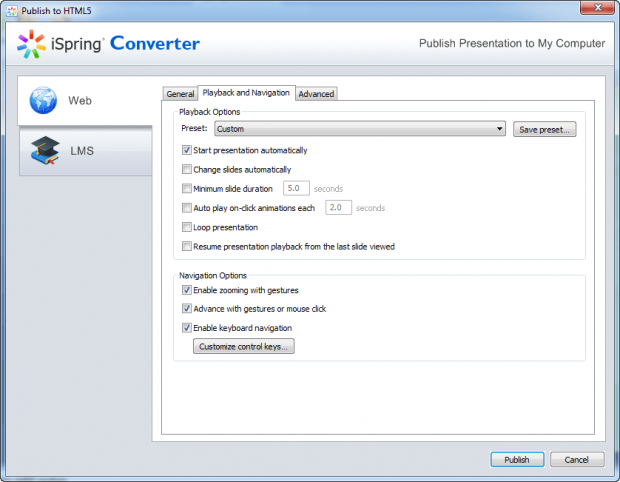620x482 pixels.
Task: Open the Web publishing section
Action: [x=85, y=101]
